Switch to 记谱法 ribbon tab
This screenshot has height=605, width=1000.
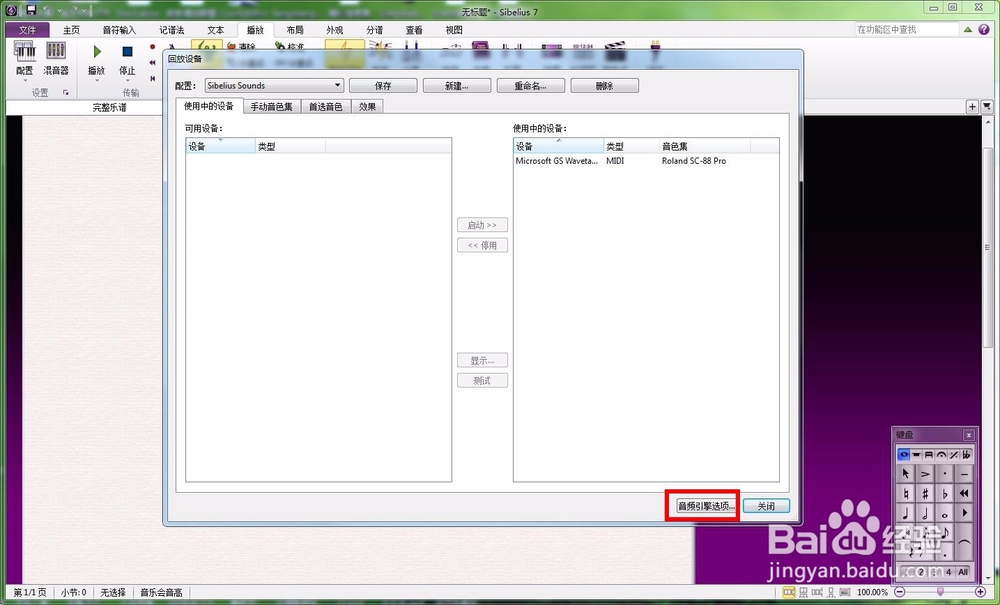[x=172, y=30]
